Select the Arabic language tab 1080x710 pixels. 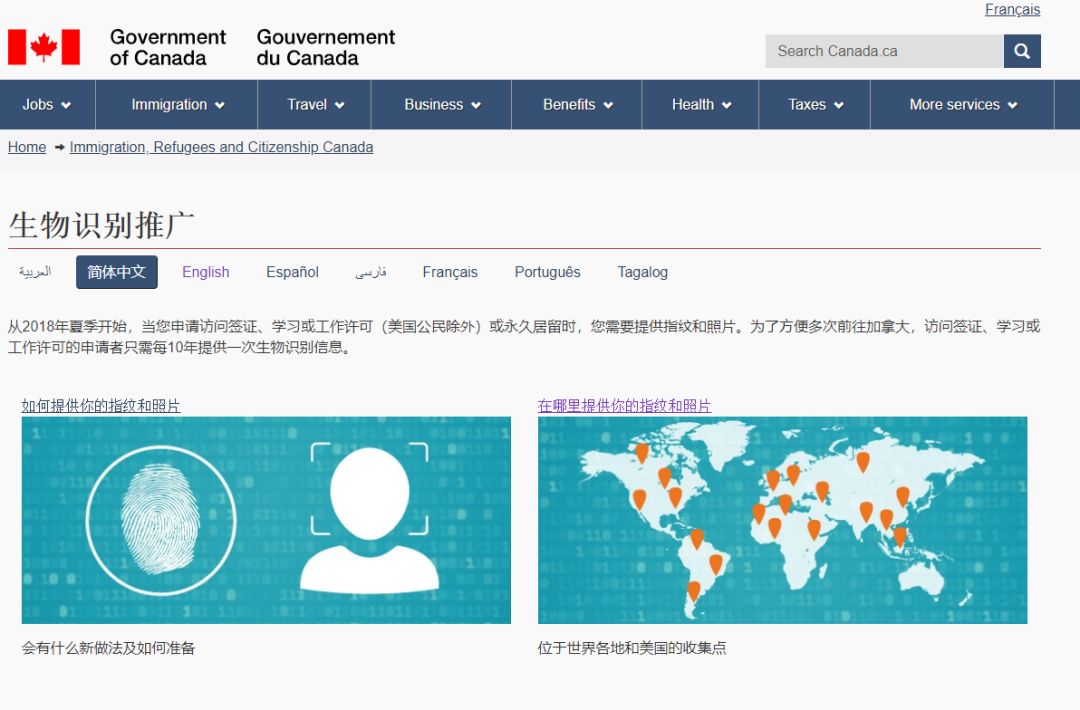click(35, 272)
